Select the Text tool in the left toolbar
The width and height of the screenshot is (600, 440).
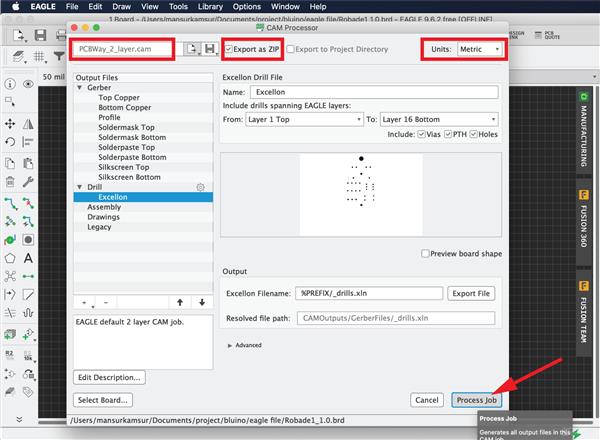point(27,258)
